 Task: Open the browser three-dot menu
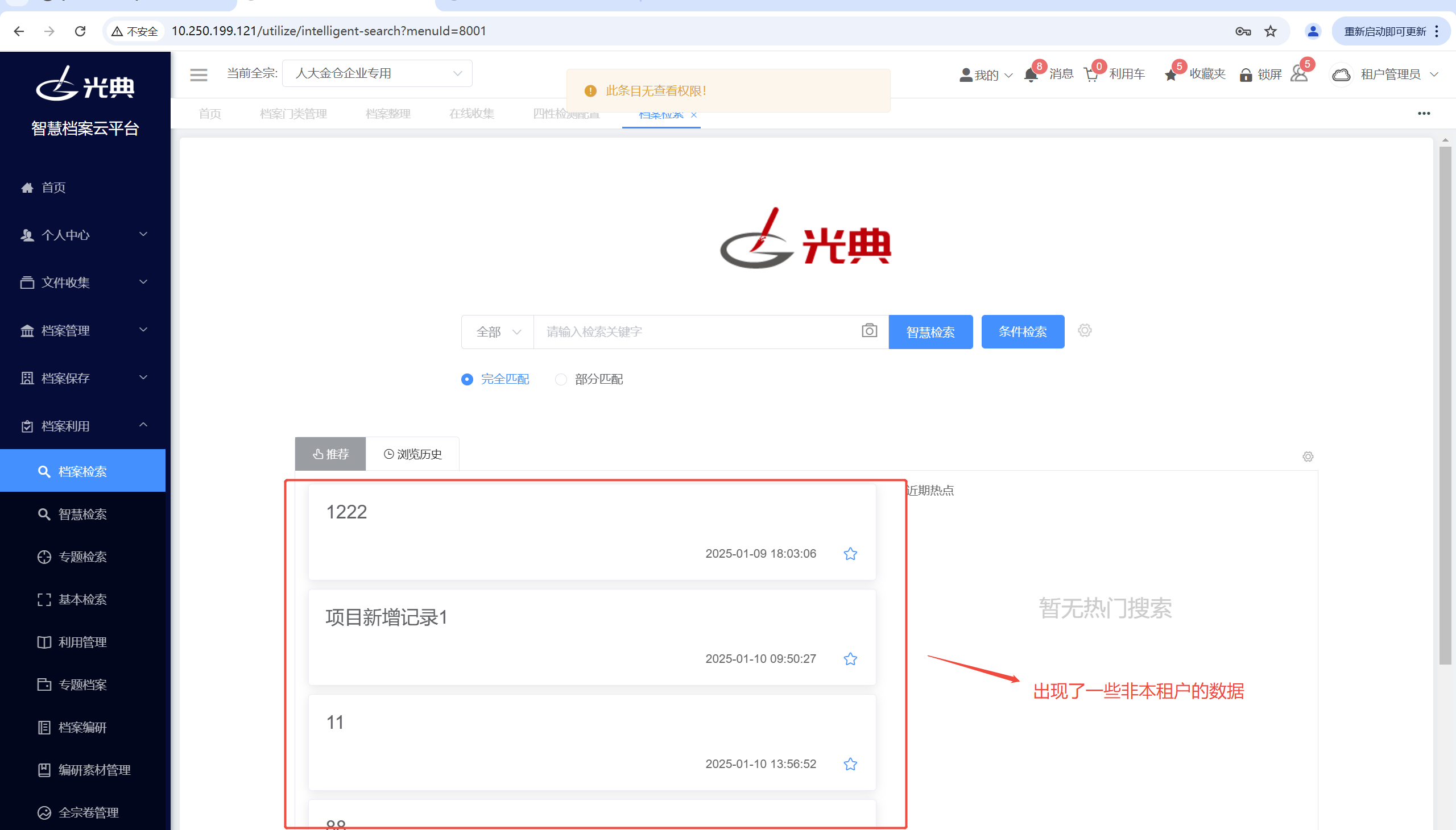(x=1437, y=31)
